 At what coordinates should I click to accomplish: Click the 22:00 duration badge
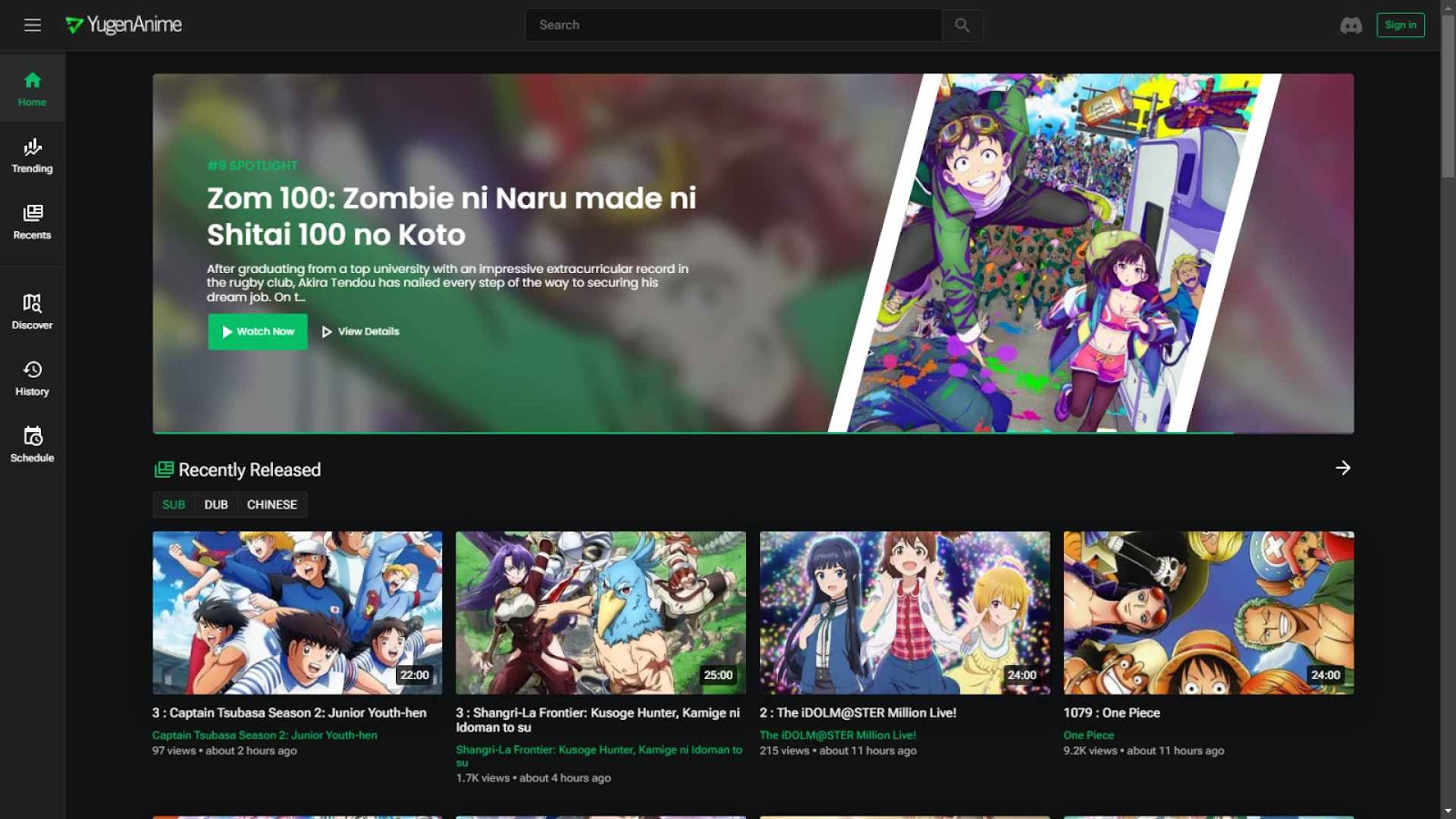[x=414, y=675]
